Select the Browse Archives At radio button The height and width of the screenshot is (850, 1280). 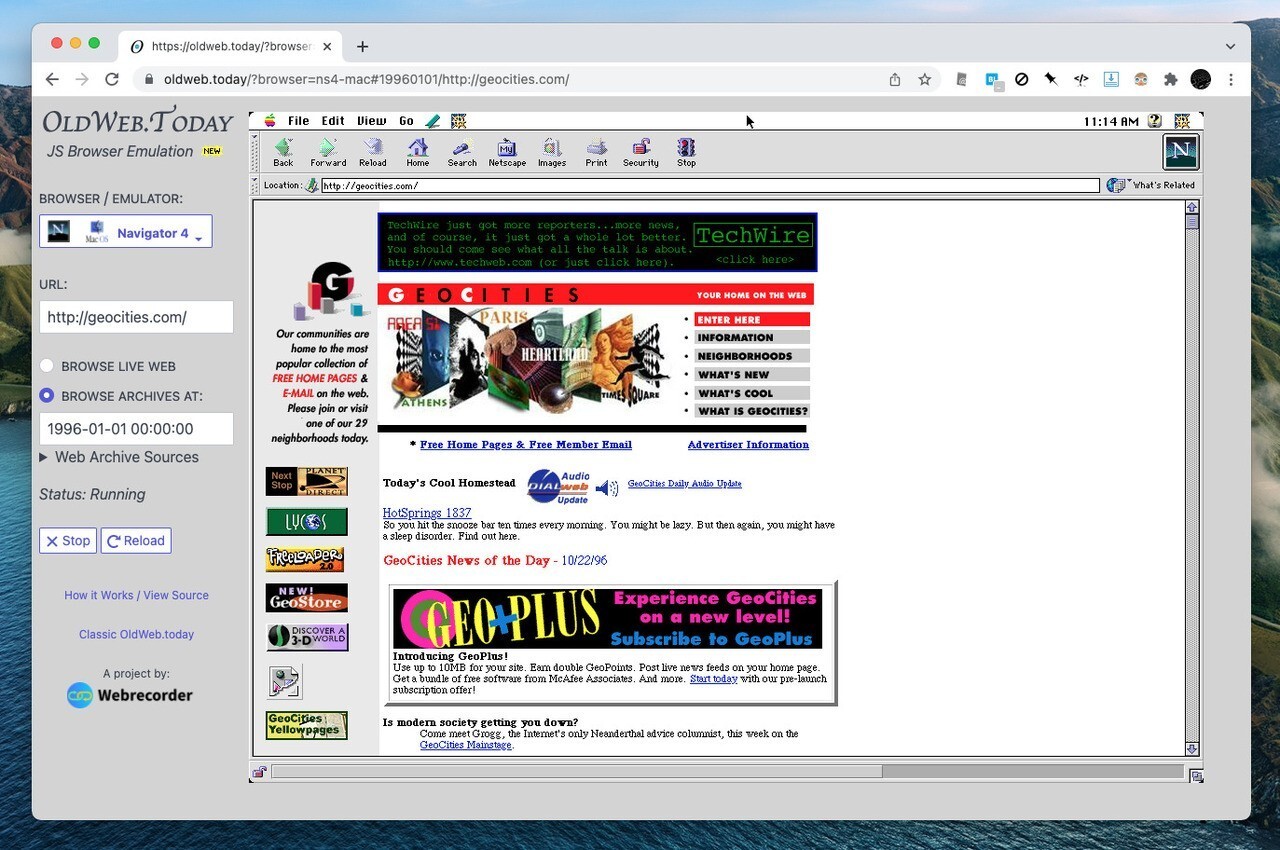coord(46,395)
